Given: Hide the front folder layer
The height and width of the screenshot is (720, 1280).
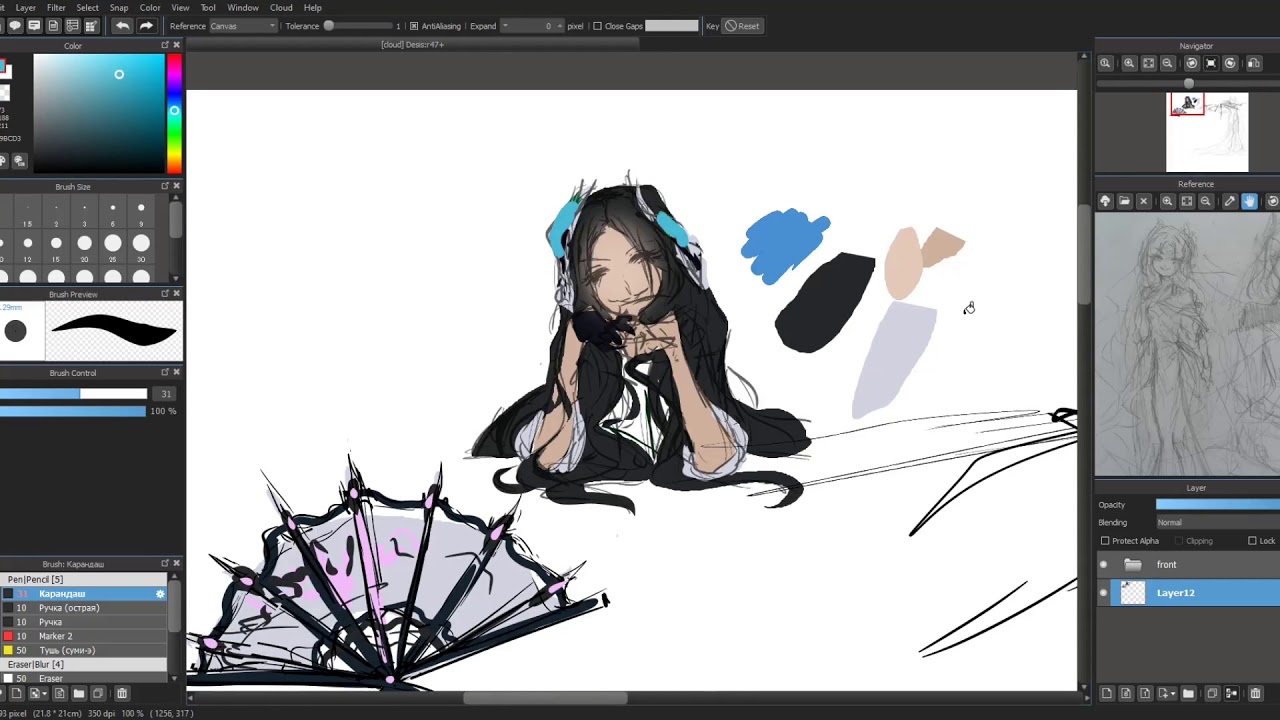Looking at the screenshot, I should tap(1104, 565).
